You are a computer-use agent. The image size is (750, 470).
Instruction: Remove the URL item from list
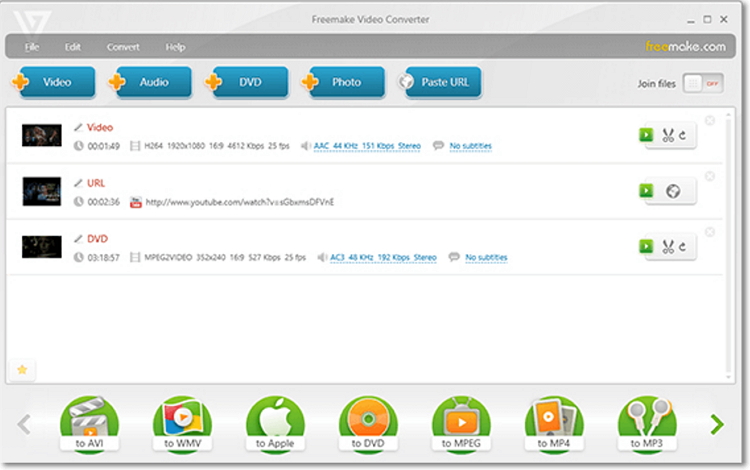click(710, 176)
